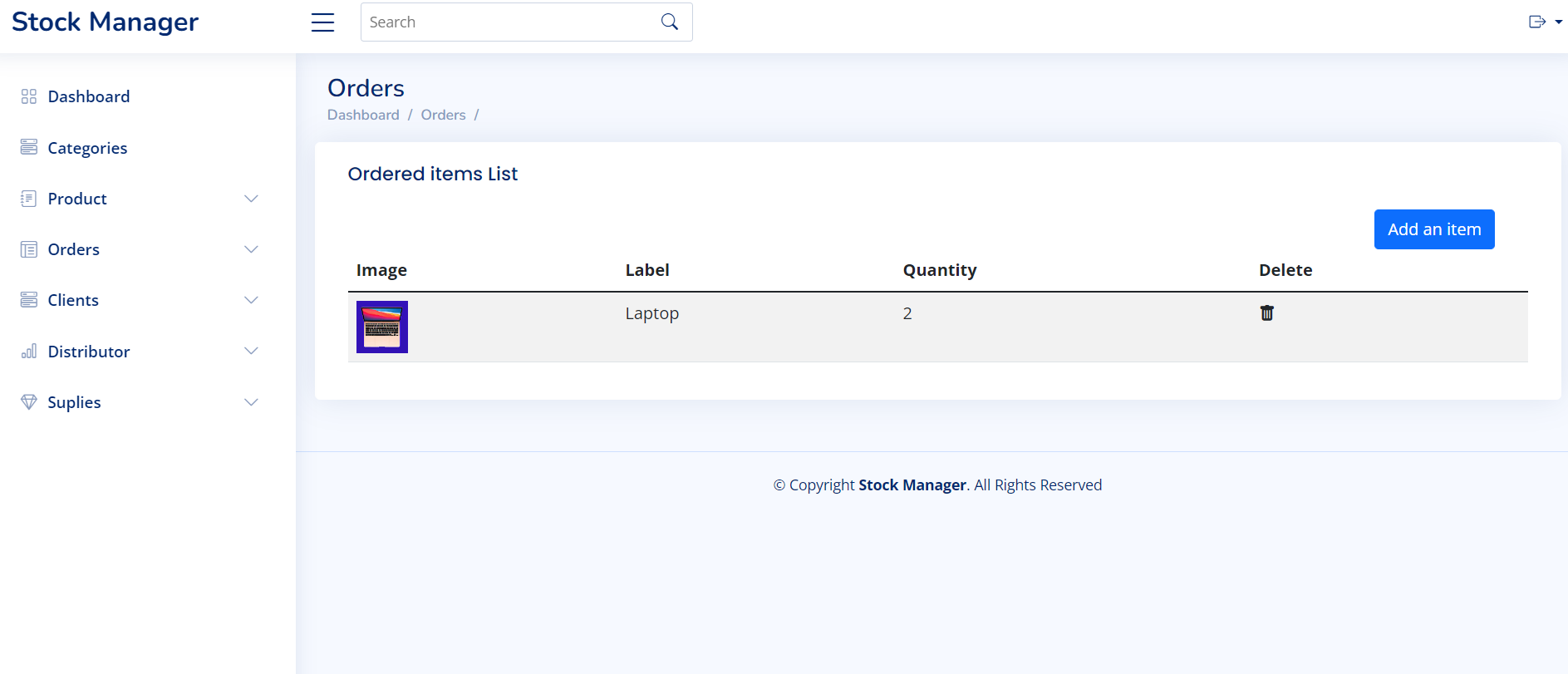Click Stock Manager in the footer
Viewport: 1568px width, 674px height.
[x=912, y=485]
